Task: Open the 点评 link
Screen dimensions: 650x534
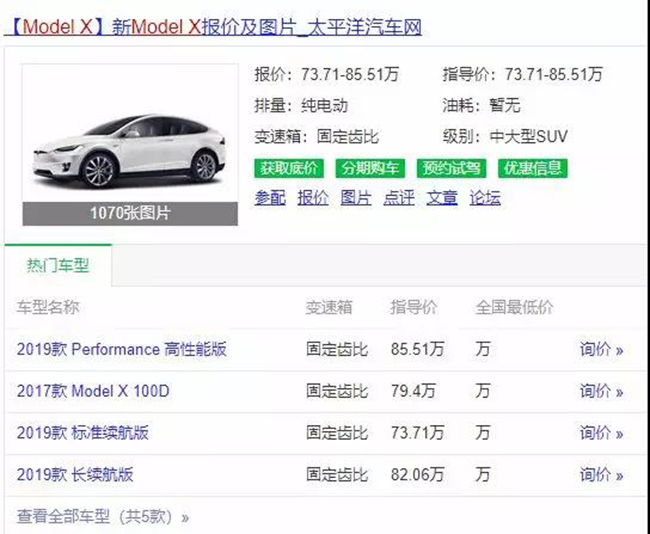Action: (x=399, y=198)
